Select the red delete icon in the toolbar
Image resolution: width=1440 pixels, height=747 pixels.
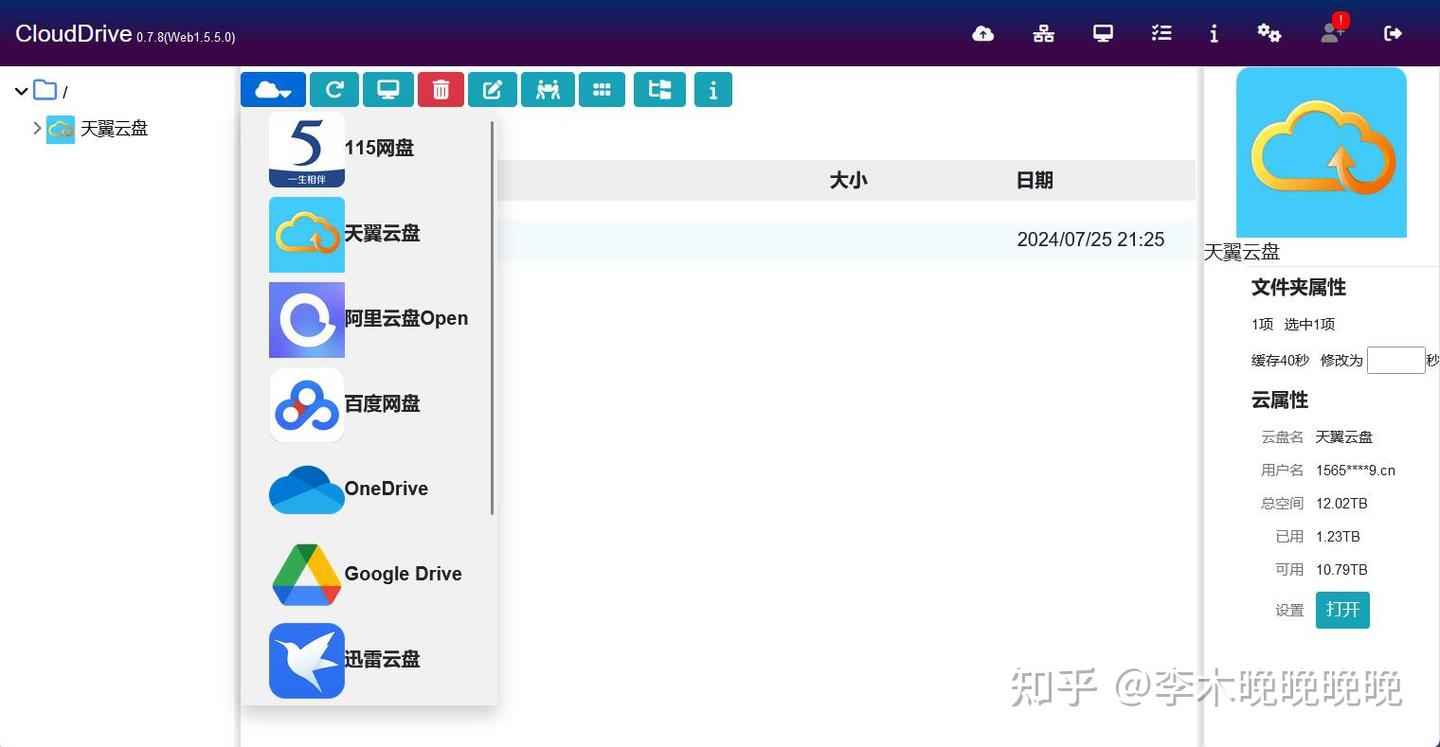coord(440,89)
